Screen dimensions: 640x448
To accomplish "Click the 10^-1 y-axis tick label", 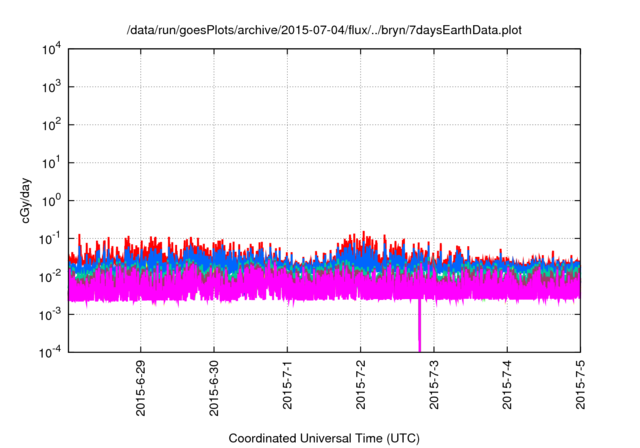I will 50,239.
